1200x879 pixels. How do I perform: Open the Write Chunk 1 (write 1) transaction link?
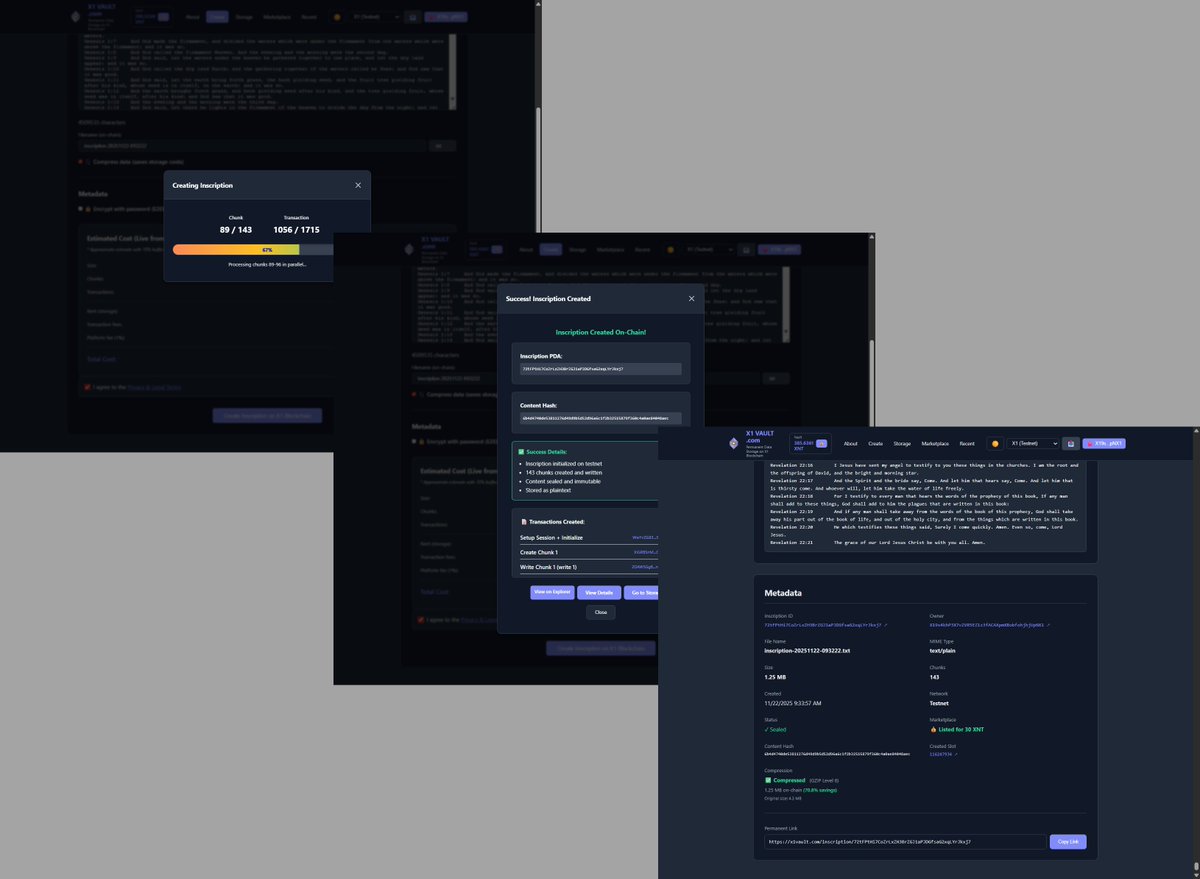[x=645, y=567]
